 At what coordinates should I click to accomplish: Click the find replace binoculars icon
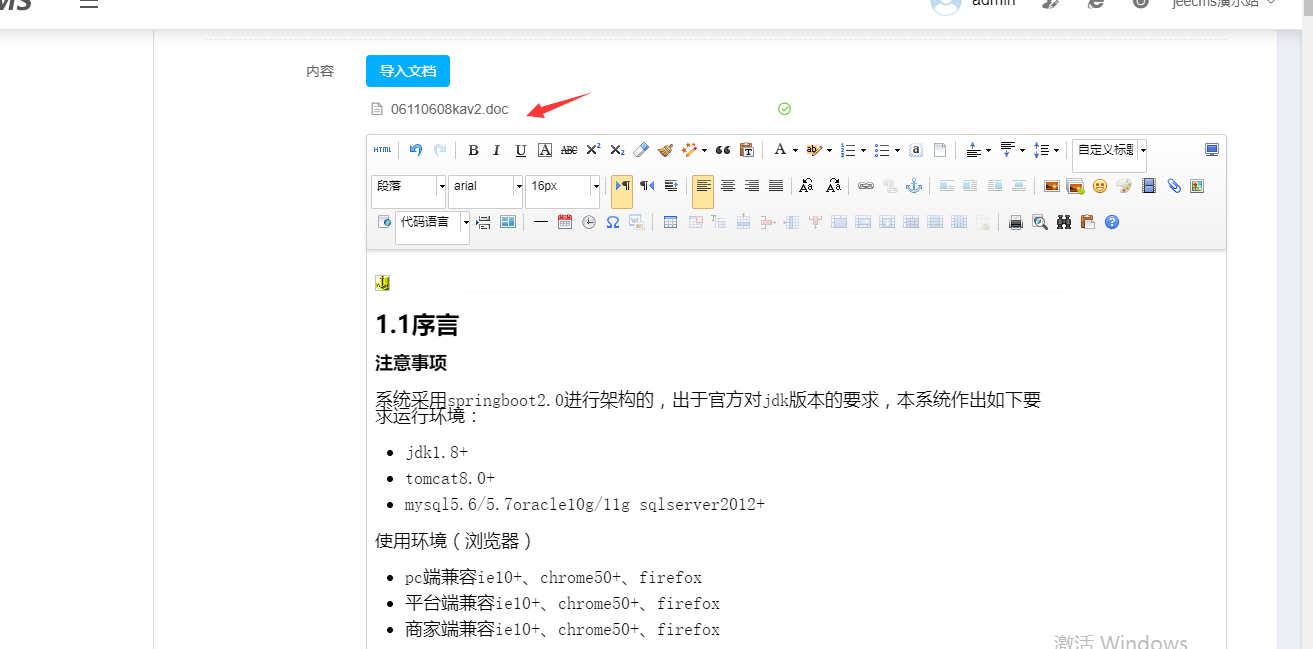[x=1064, y=222]
